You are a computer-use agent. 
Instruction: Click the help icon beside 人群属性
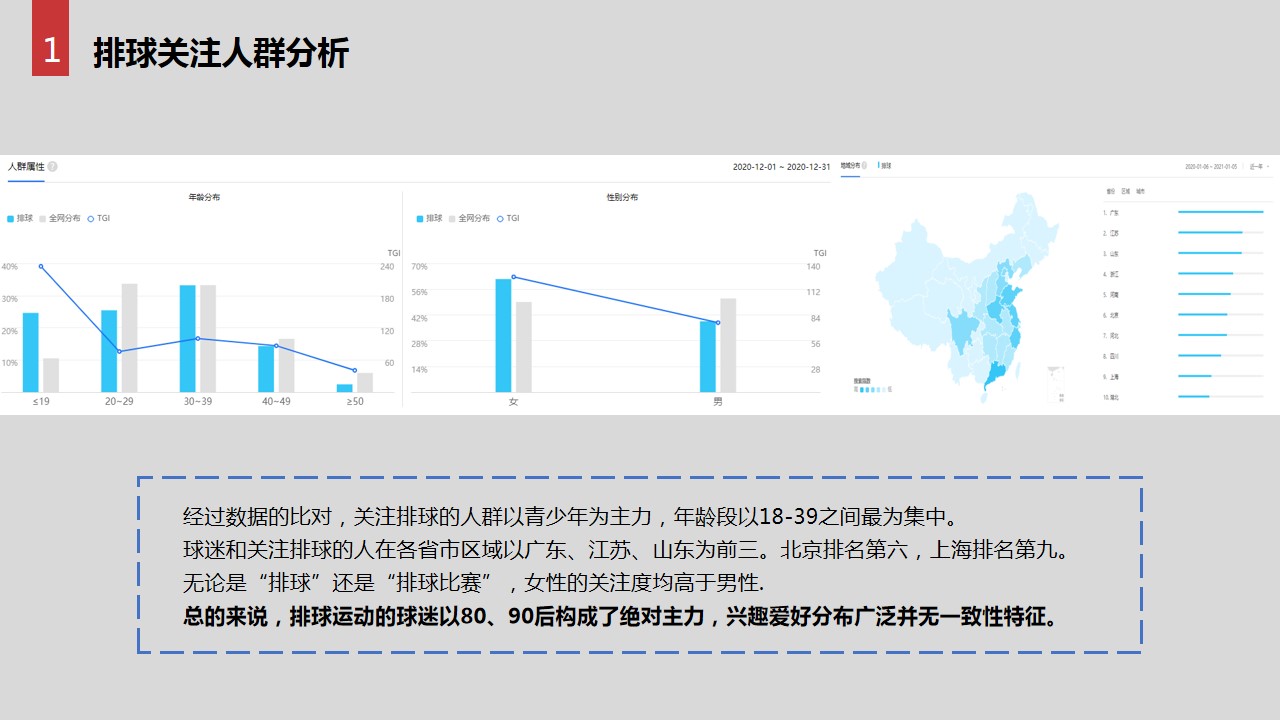pos(53,166)
